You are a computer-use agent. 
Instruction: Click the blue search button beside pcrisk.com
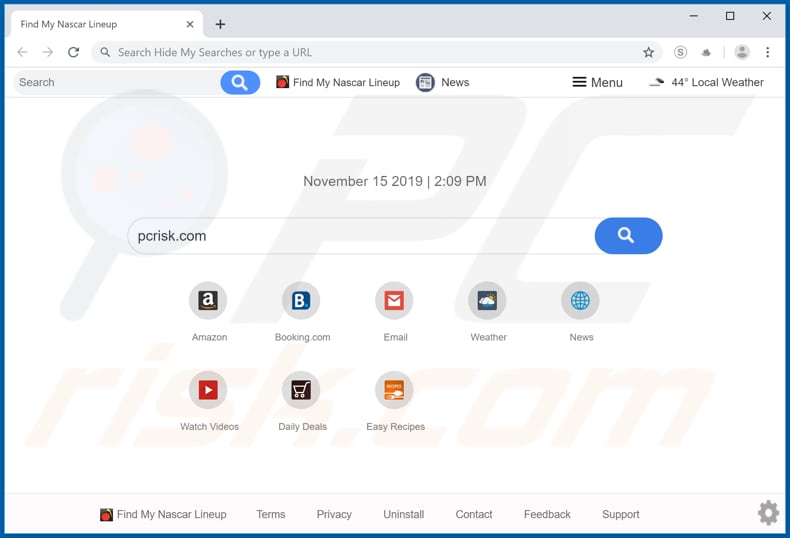pos(628,236)
